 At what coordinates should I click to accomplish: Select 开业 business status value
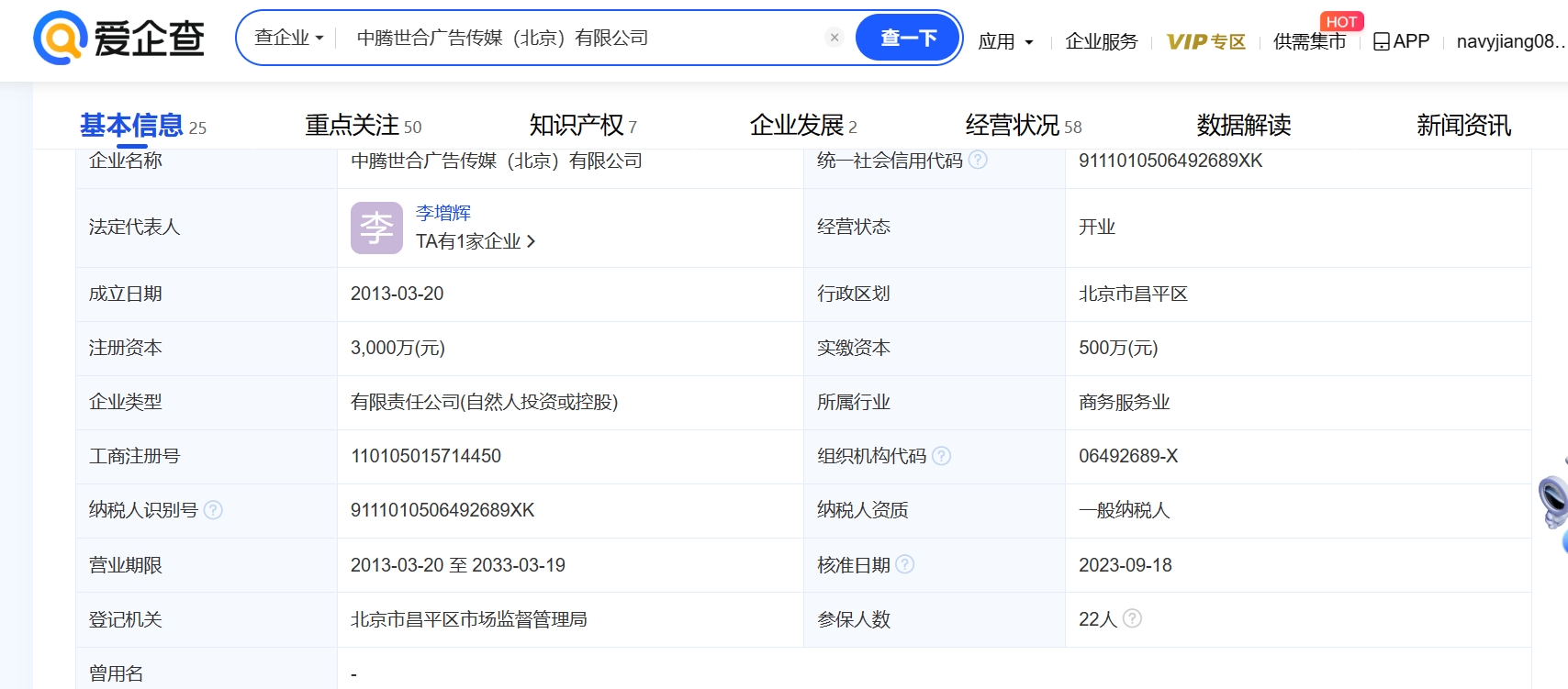pyautogui.click(x=1096, y=227)
